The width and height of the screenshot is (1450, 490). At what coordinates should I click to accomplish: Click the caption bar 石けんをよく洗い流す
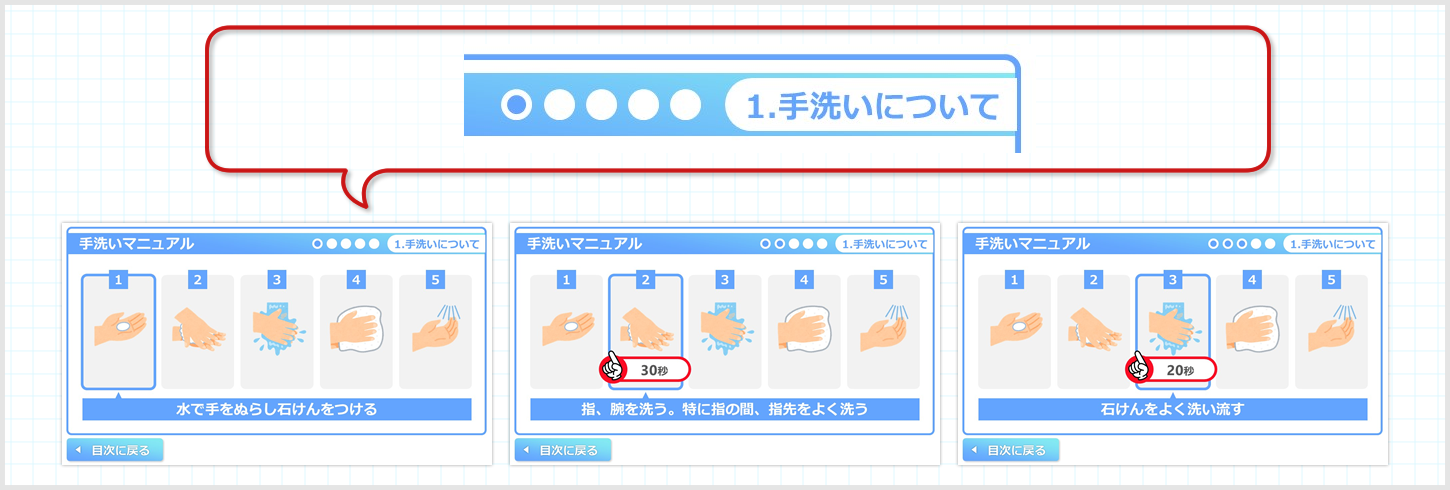click(1173, 409)
